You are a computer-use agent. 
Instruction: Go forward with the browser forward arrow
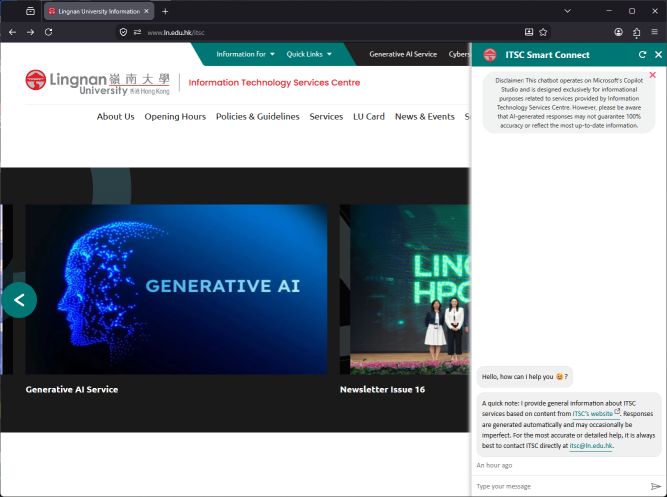[x=30, y=32]
